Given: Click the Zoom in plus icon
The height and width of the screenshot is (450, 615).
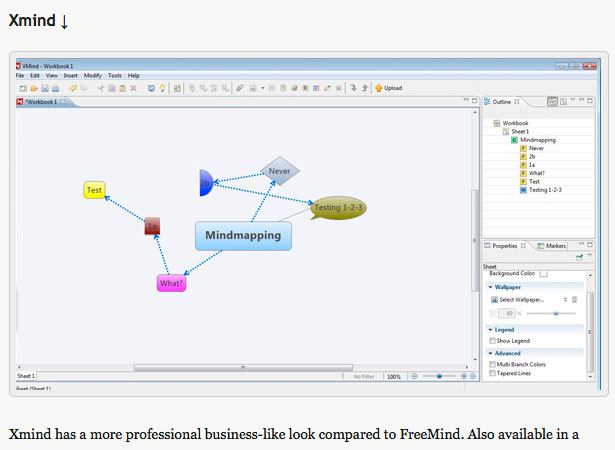Looking at the screenshot, I should [464, 376].
